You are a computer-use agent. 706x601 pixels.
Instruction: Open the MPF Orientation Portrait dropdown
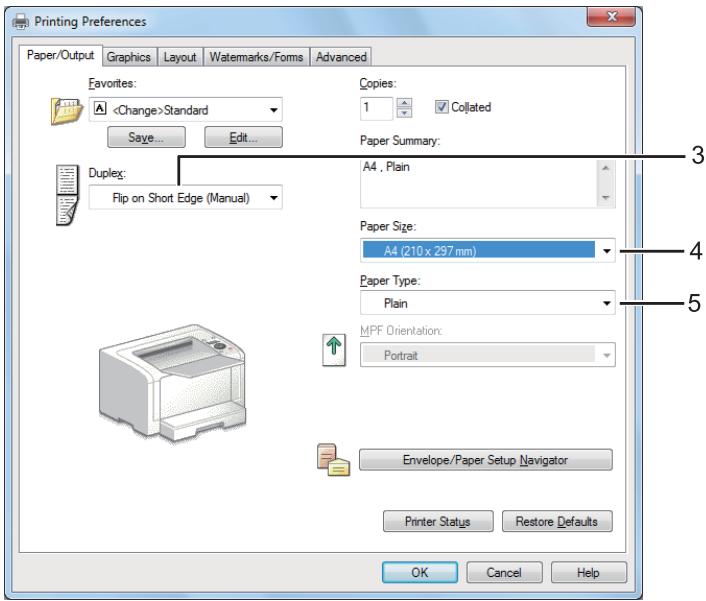click(488, 355)
